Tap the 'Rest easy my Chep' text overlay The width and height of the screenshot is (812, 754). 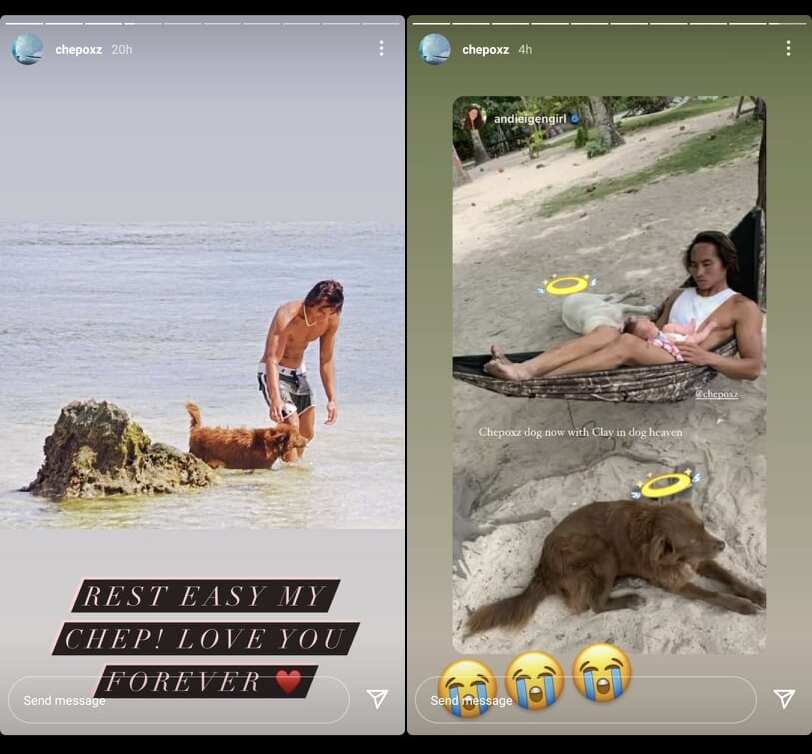206,638
